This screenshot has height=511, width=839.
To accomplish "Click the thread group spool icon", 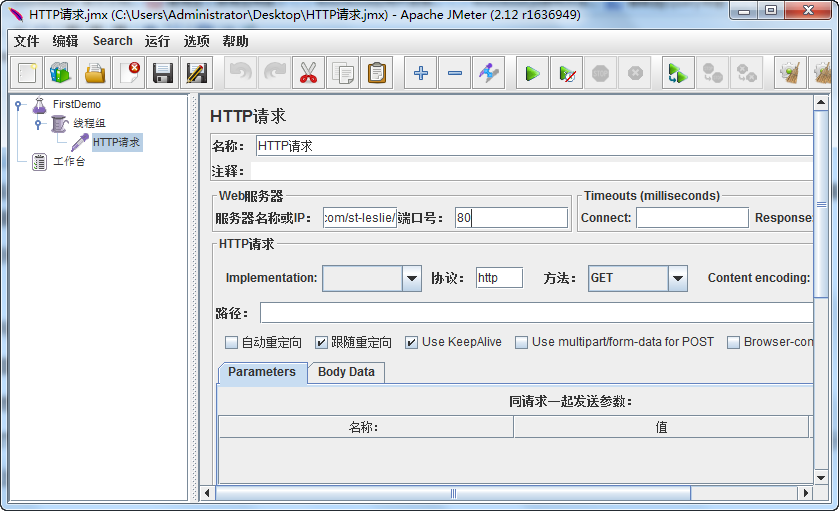I will click(59, 124).
